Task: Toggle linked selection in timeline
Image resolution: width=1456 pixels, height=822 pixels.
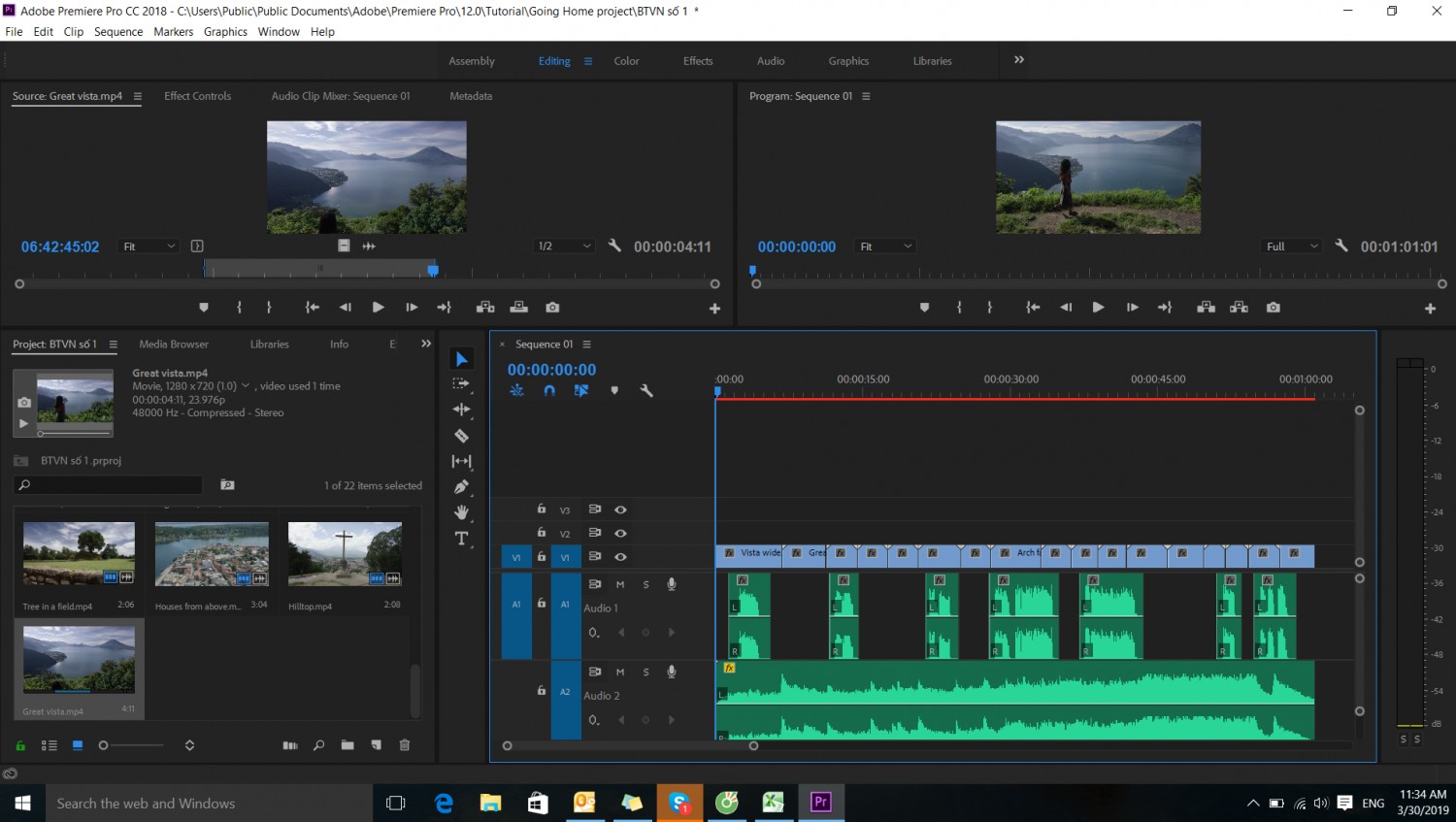Action: (x=581, y=391)
